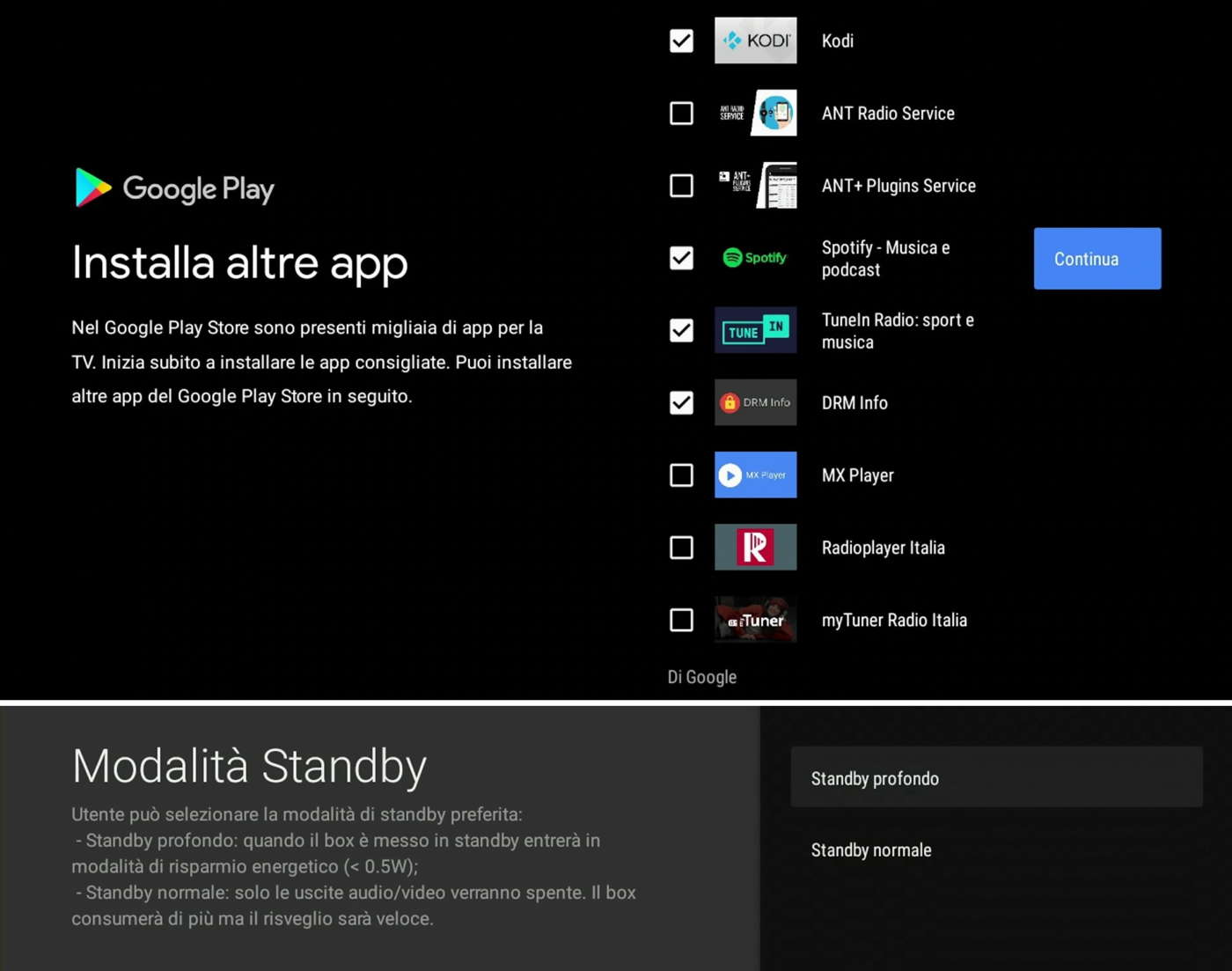Screen dimensions: 1232x971
Task: Check the myTuner Radio Italia checkbox
Action: coord(681,620)
